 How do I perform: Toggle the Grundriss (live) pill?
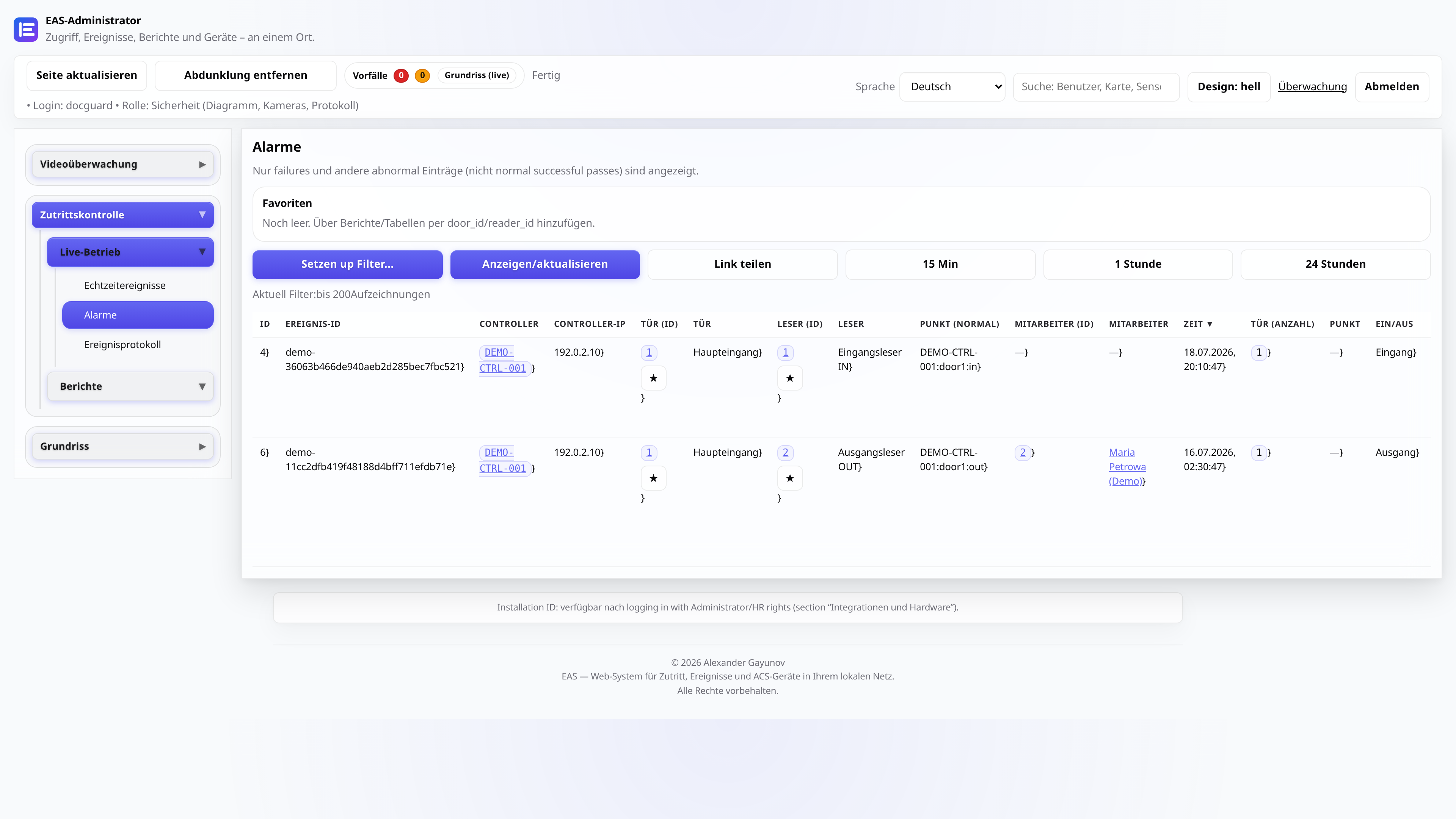[x=477, y=75]
